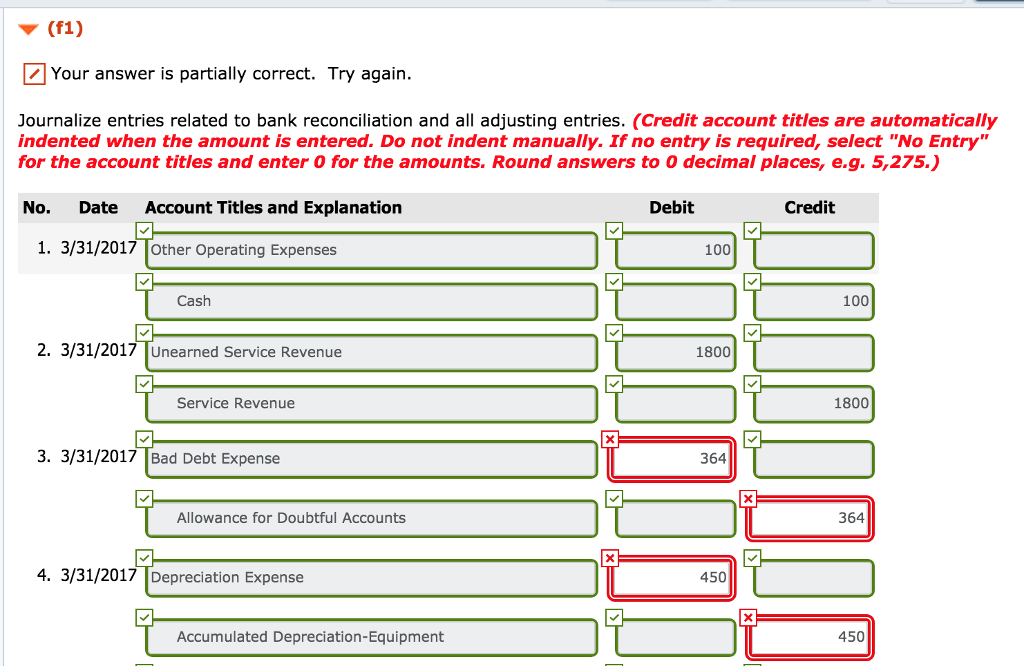The width and height of the screenshot is (1024, 666).
Task: Click the empty credit field for entry 1
Action: tap(809, 250)
